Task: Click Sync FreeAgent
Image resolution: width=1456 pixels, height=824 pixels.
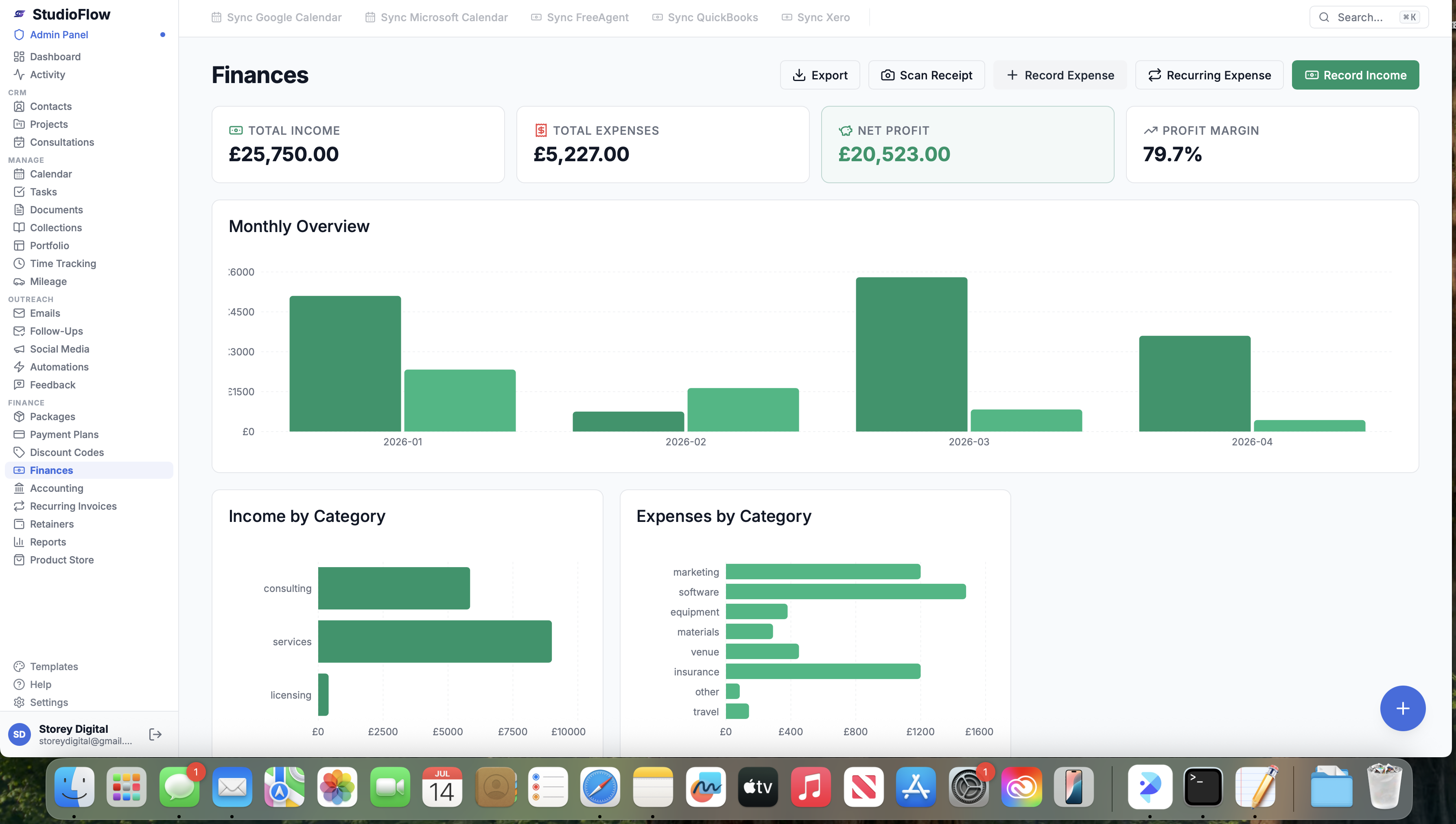Action: [x=580, y=18]
